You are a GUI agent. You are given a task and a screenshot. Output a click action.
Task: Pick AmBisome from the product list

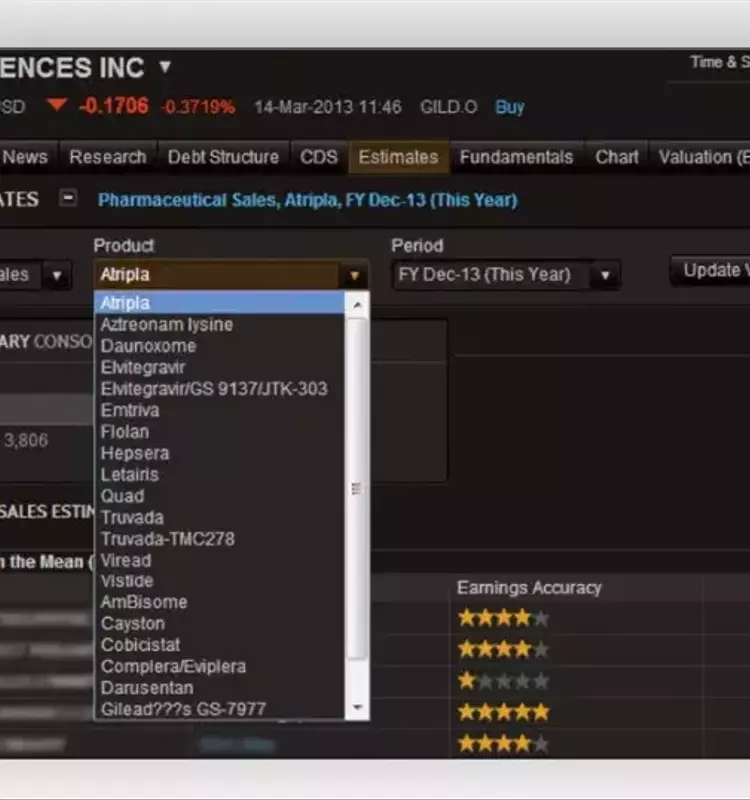(219, 602)
